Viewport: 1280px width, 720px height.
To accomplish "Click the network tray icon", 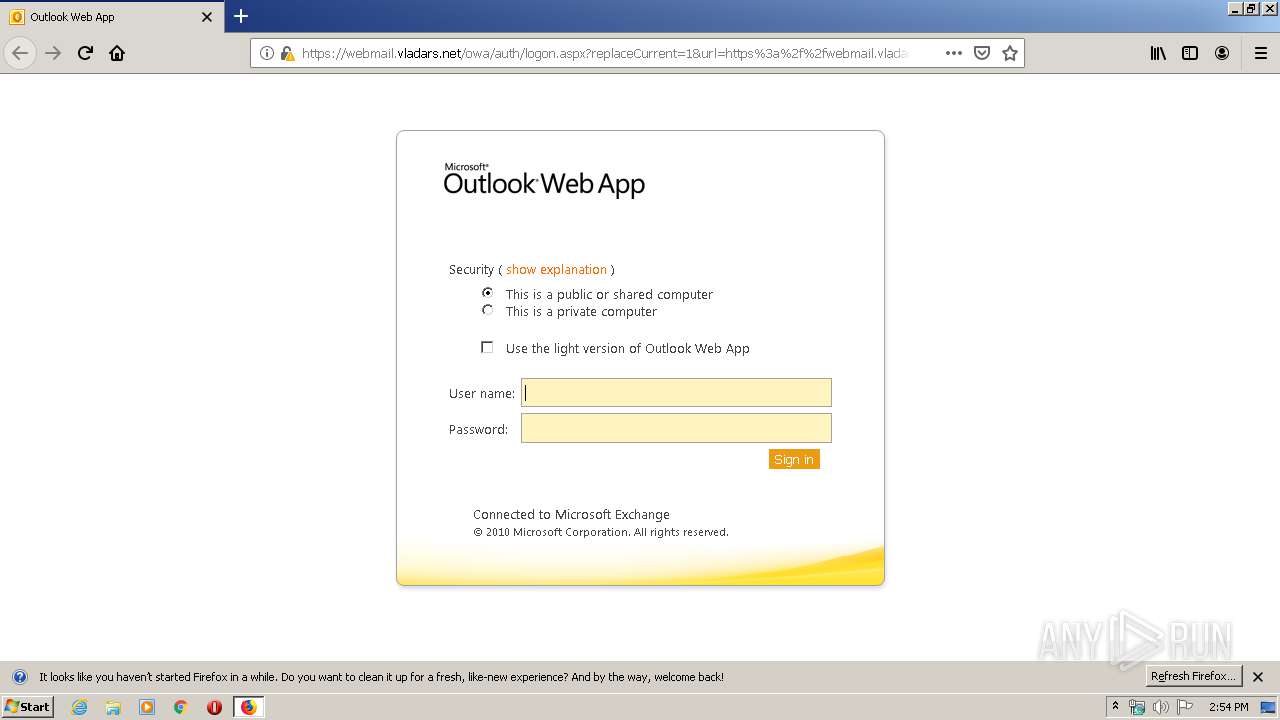I will pos(1137,707).
